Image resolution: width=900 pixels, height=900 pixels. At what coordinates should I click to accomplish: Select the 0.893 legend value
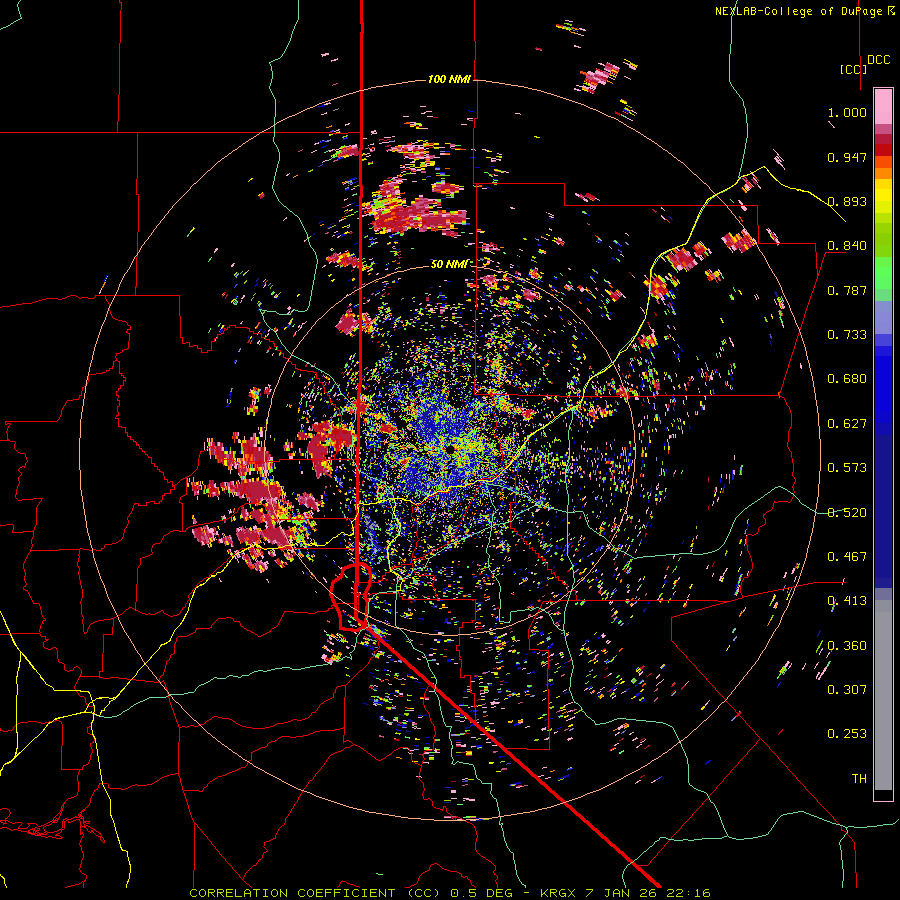click(847, 201)
